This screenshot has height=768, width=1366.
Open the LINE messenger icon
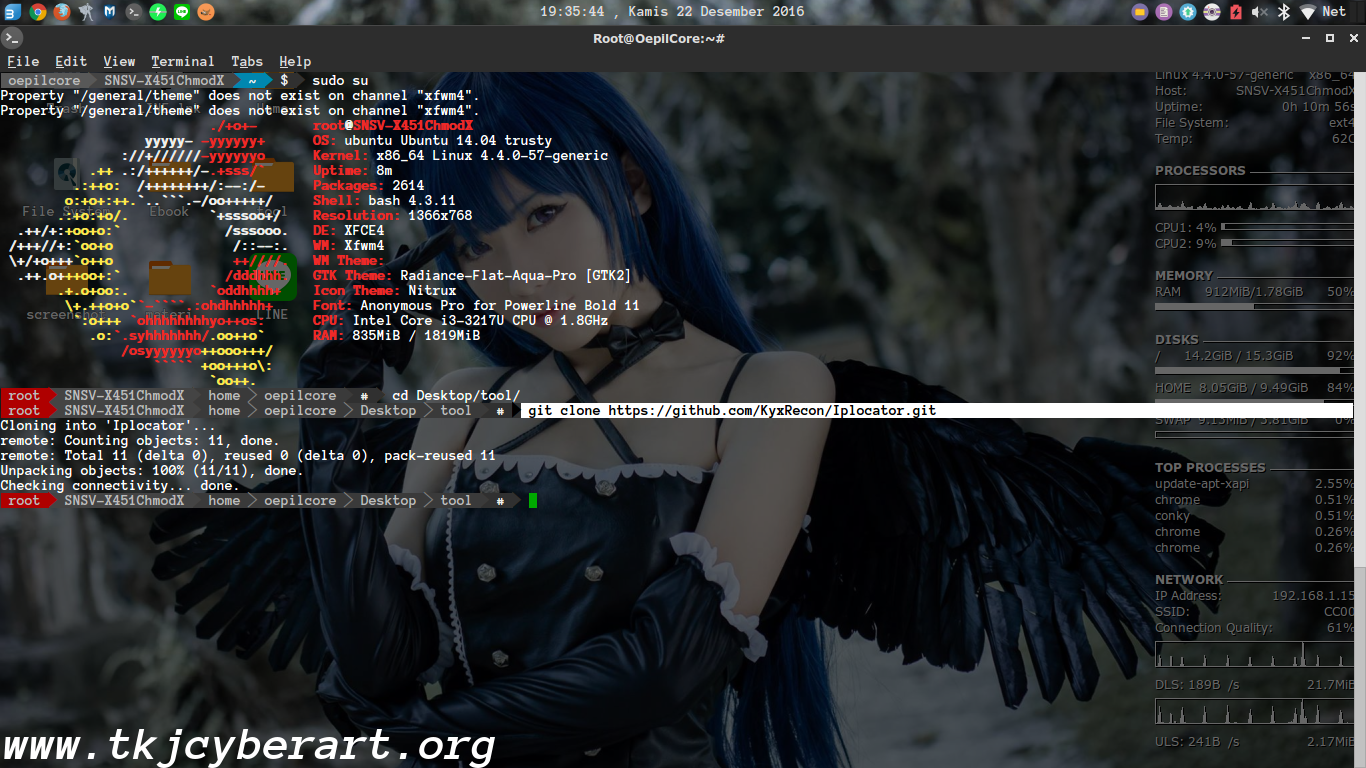(x=182, y=11)
